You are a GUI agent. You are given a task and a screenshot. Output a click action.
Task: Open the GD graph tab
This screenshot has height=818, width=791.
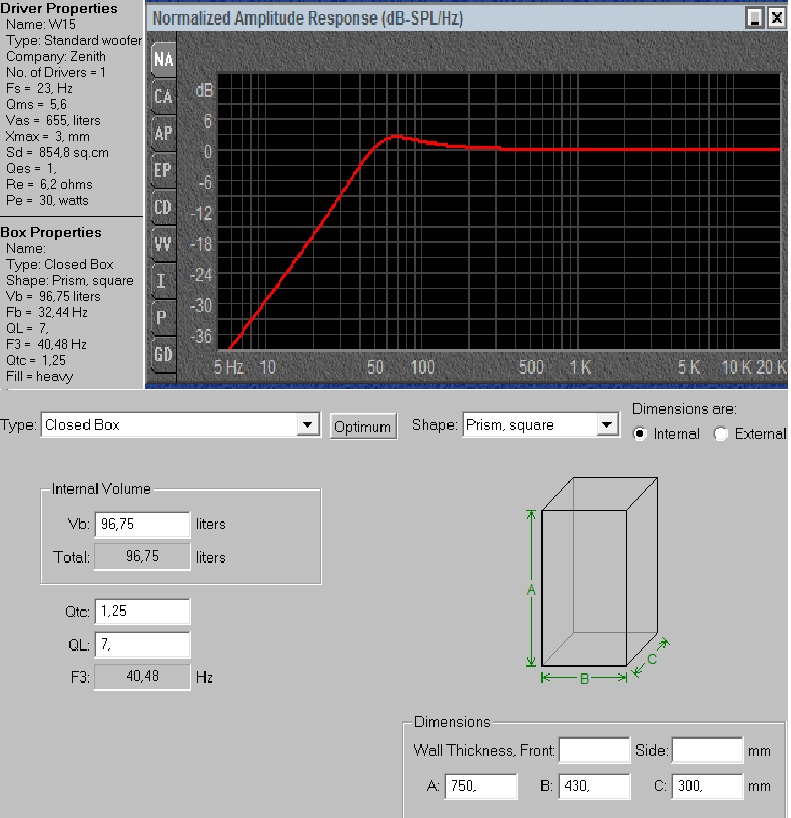click(163, 354)
